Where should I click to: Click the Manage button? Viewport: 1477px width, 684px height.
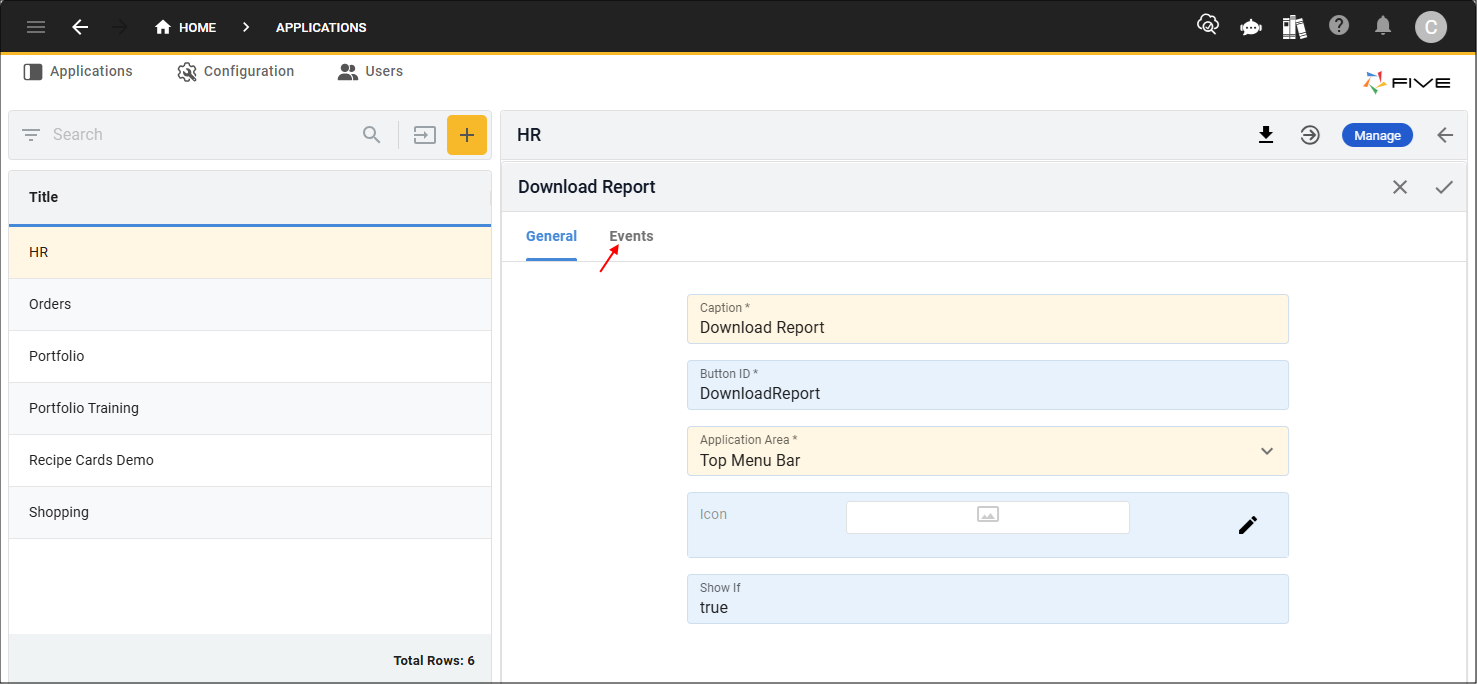(x=1376, y=135)
